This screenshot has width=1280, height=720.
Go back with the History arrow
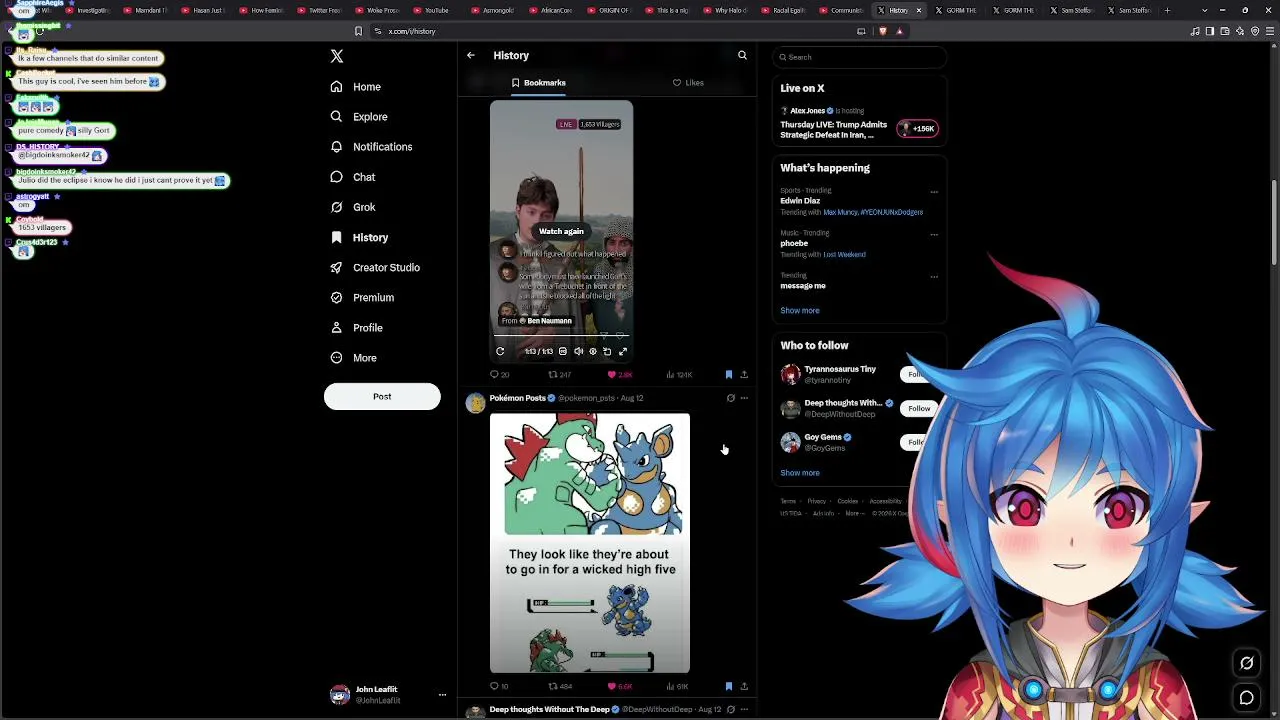pyautogui.click(x=471, y=55)
